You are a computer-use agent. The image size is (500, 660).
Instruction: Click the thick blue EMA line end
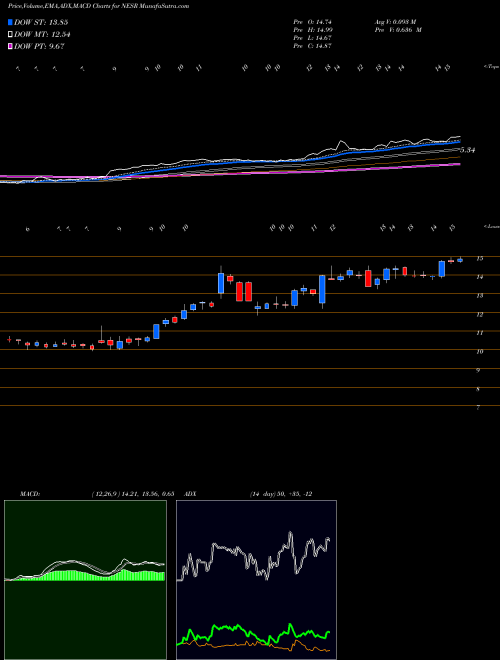458,142
